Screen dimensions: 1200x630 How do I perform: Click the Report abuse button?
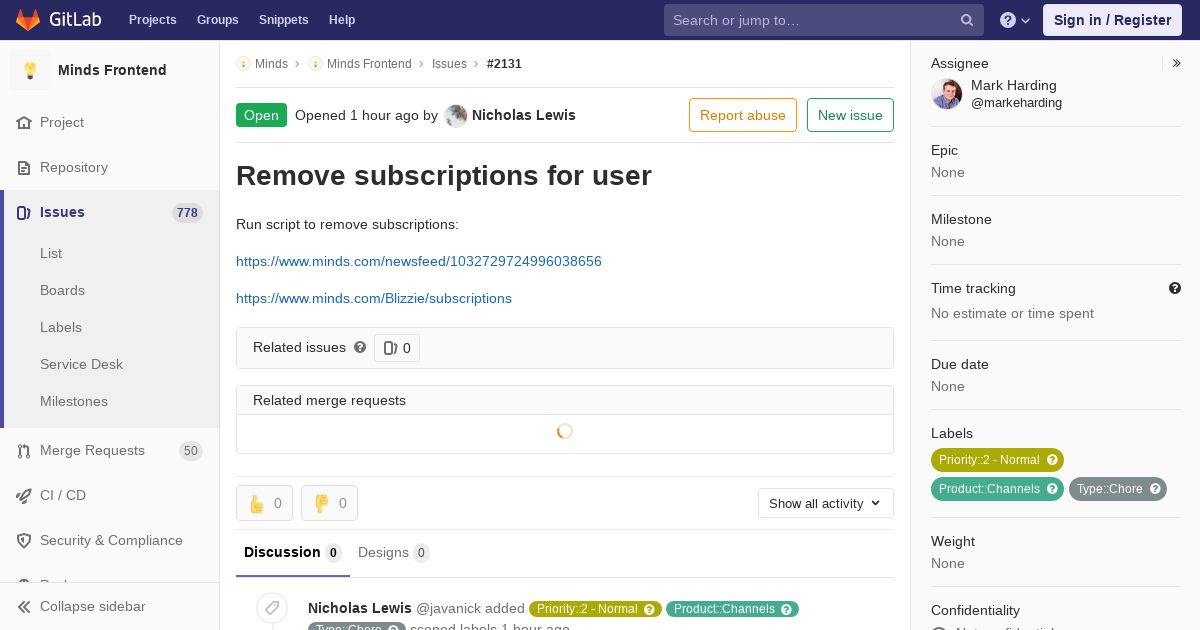[x=743, y=115]
